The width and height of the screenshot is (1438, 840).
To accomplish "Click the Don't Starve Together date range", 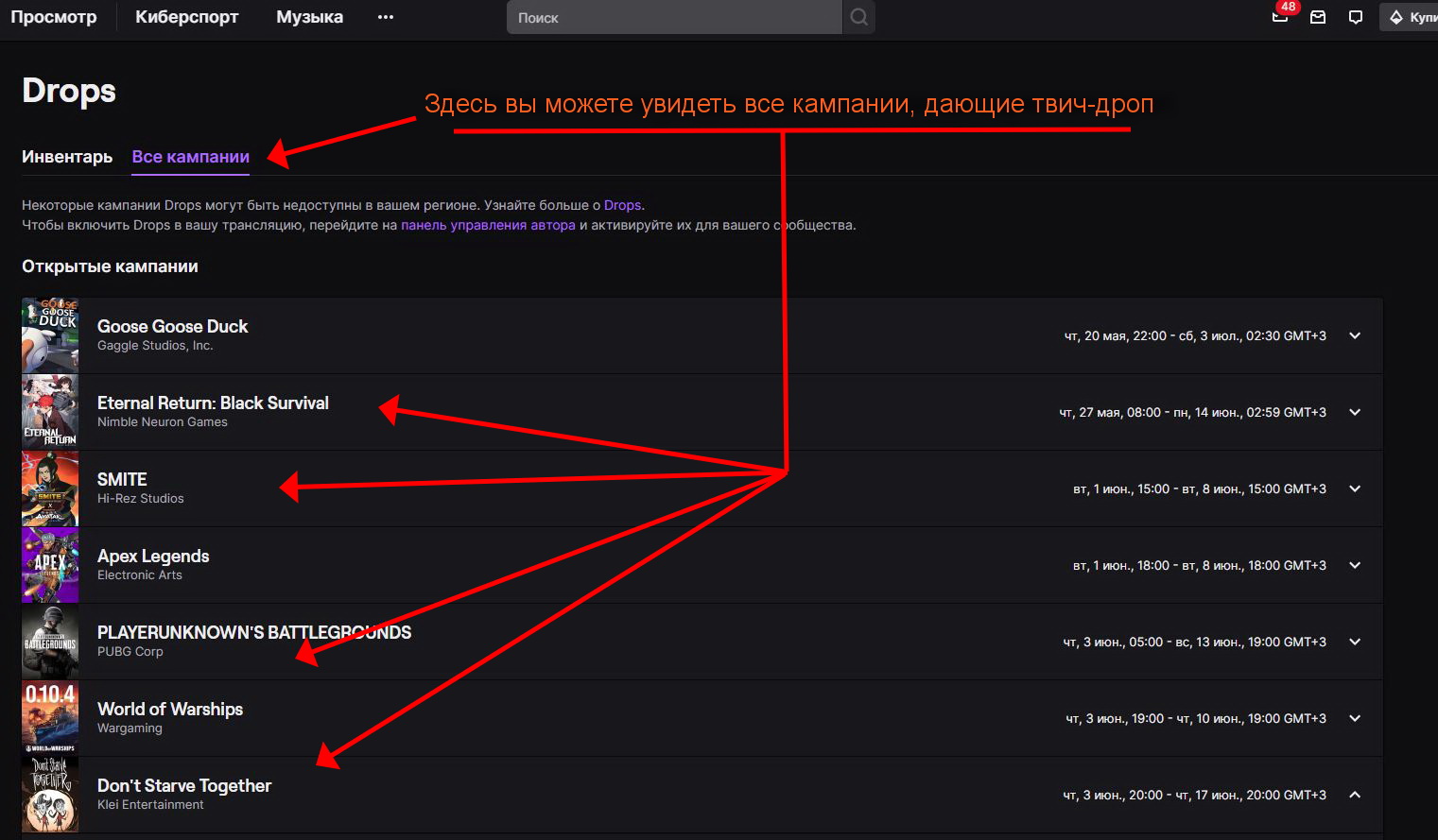I will tap(1194, 795).
